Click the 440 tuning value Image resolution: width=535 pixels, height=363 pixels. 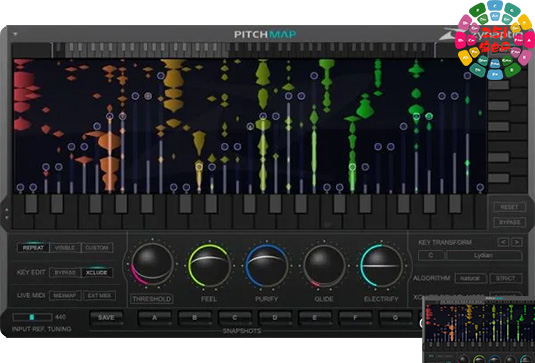pos(60,317)
